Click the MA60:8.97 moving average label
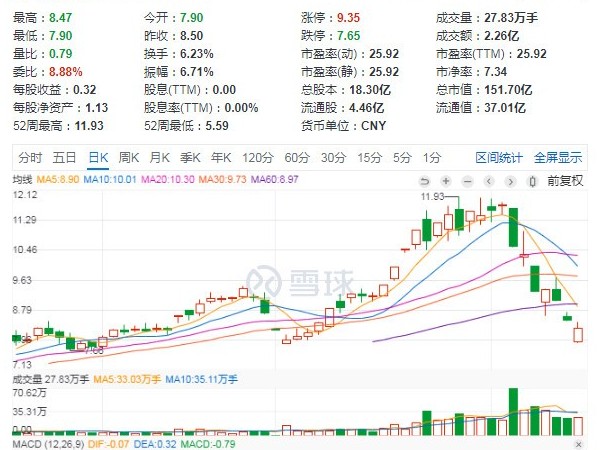 [274, 179]
